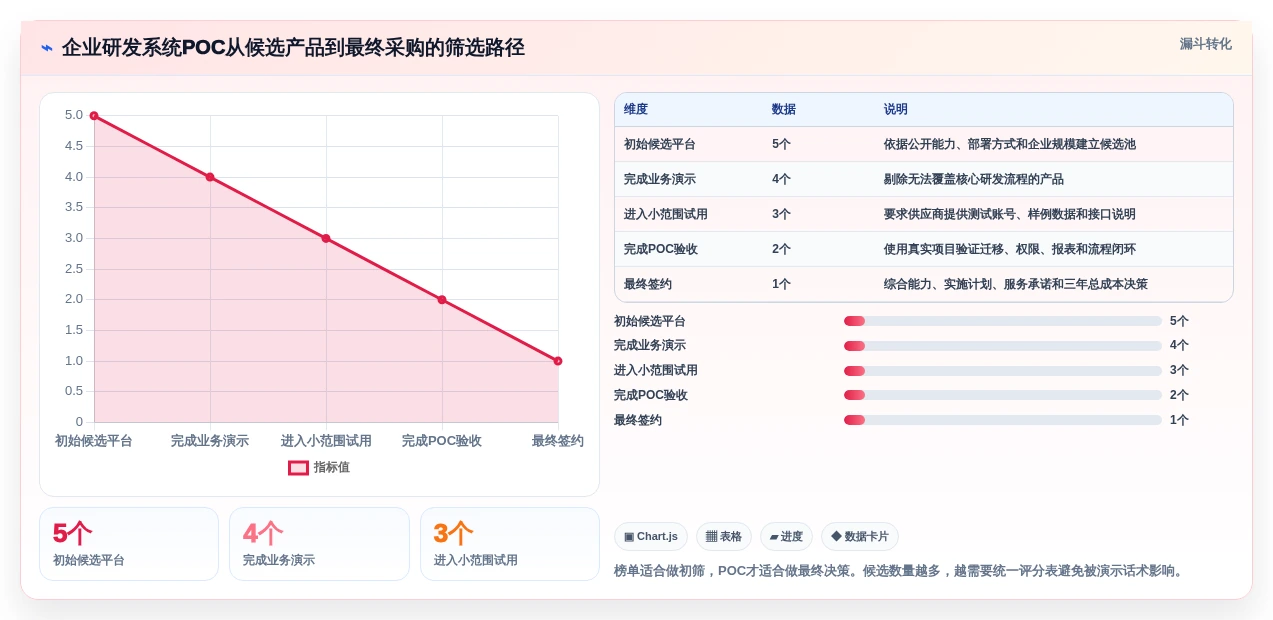Click y-axis tick 2.5
This screenshot has height=620, width=1273.
coord(74,269)
